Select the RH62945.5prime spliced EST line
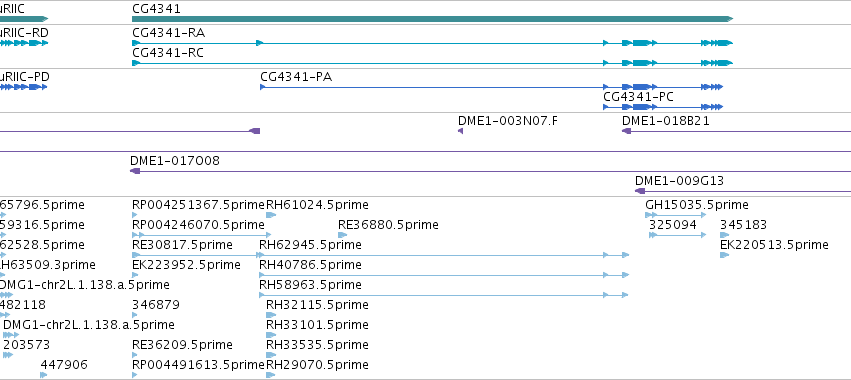This screenshot has width=851, height=380. point(444,255)
